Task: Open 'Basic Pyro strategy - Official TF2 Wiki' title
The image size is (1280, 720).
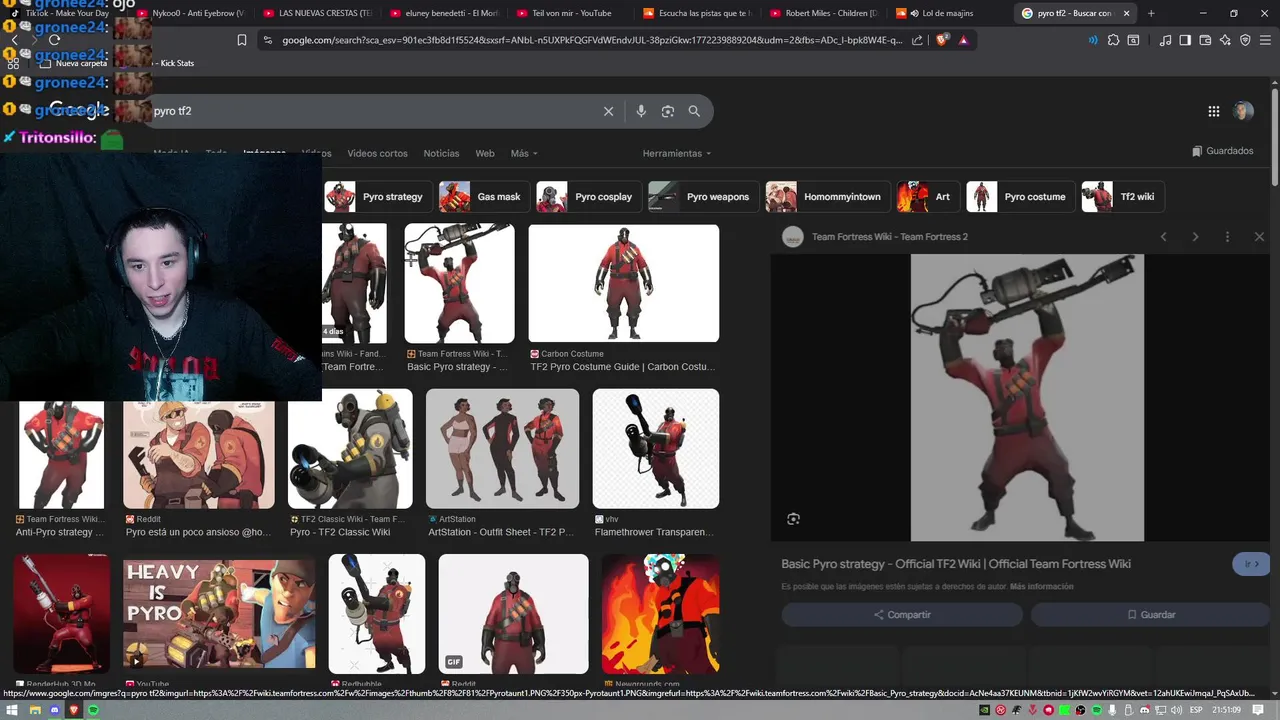Action: pyautogui.click(x=956, y=564)
